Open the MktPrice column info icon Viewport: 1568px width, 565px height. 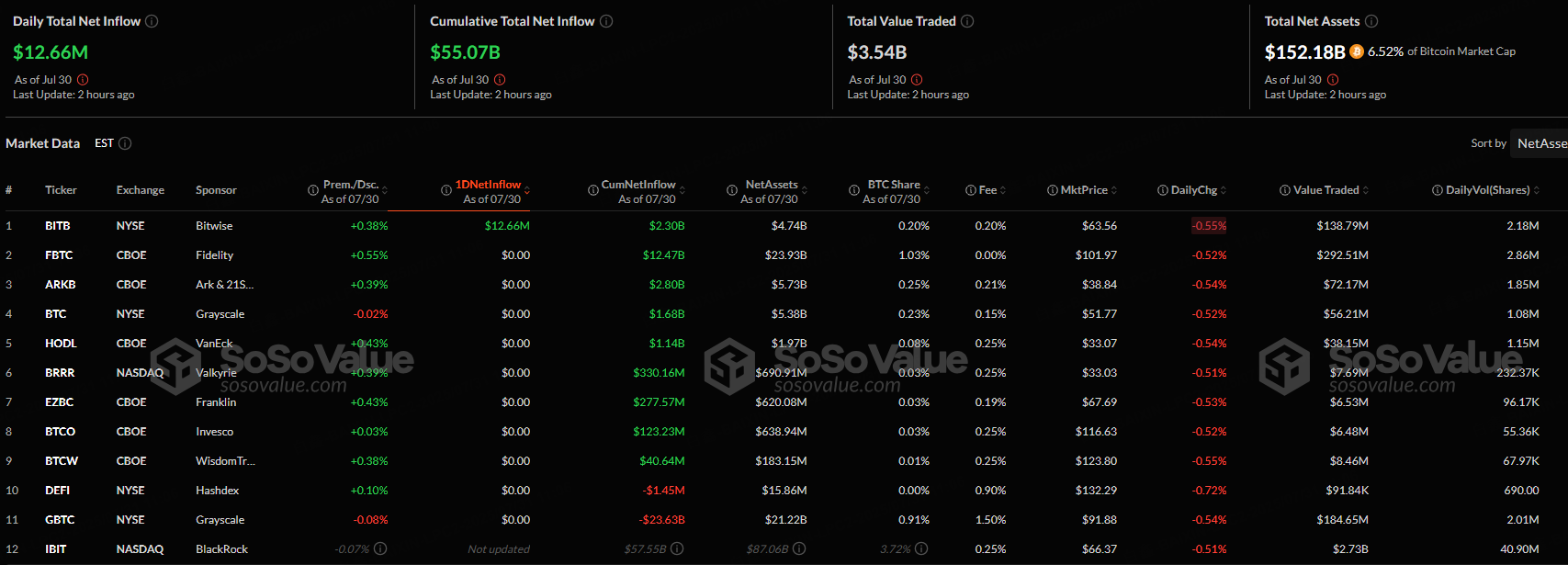click(x=1053, y=190)
